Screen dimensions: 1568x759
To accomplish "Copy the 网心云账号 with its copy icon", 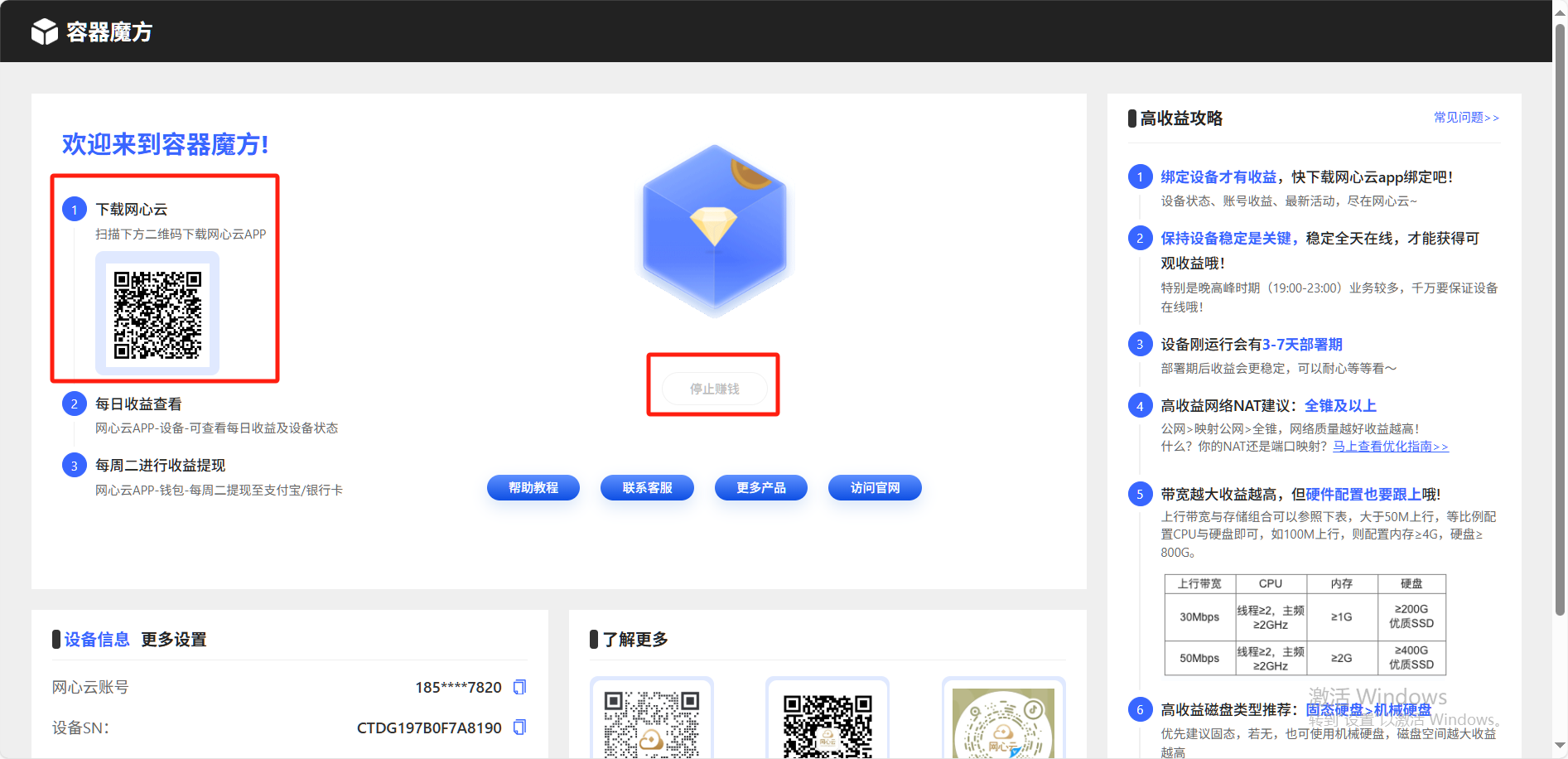I will coord(519,687).
